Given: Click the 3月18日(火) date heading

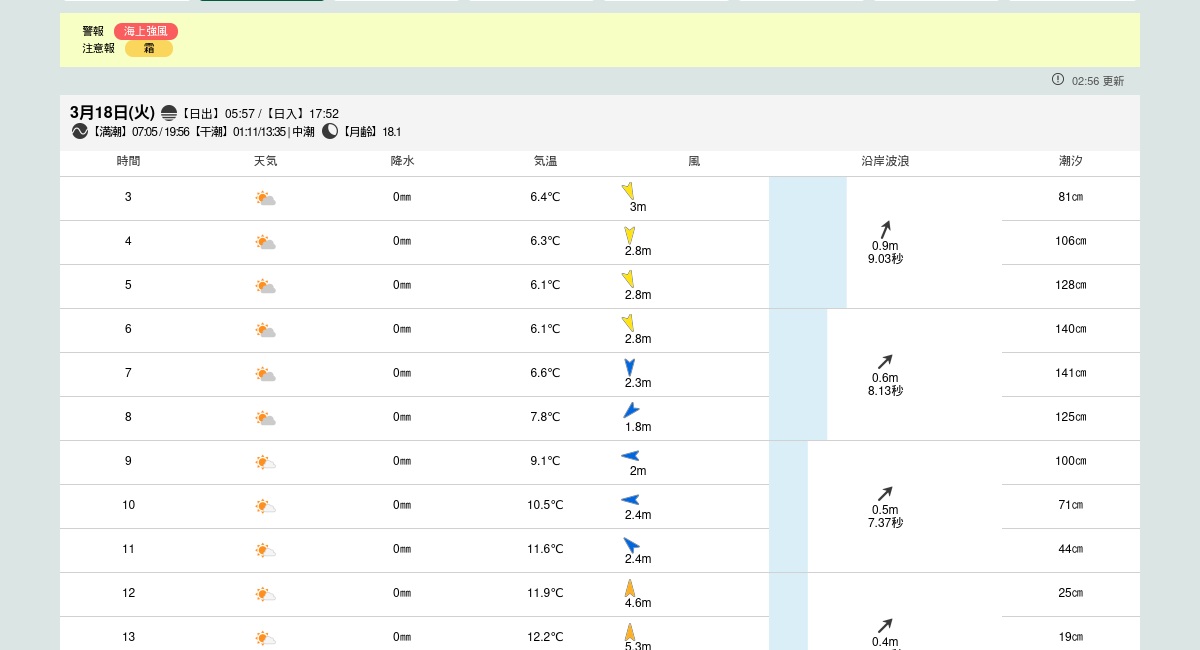Looking at the screenshot, I should (112, 113).
